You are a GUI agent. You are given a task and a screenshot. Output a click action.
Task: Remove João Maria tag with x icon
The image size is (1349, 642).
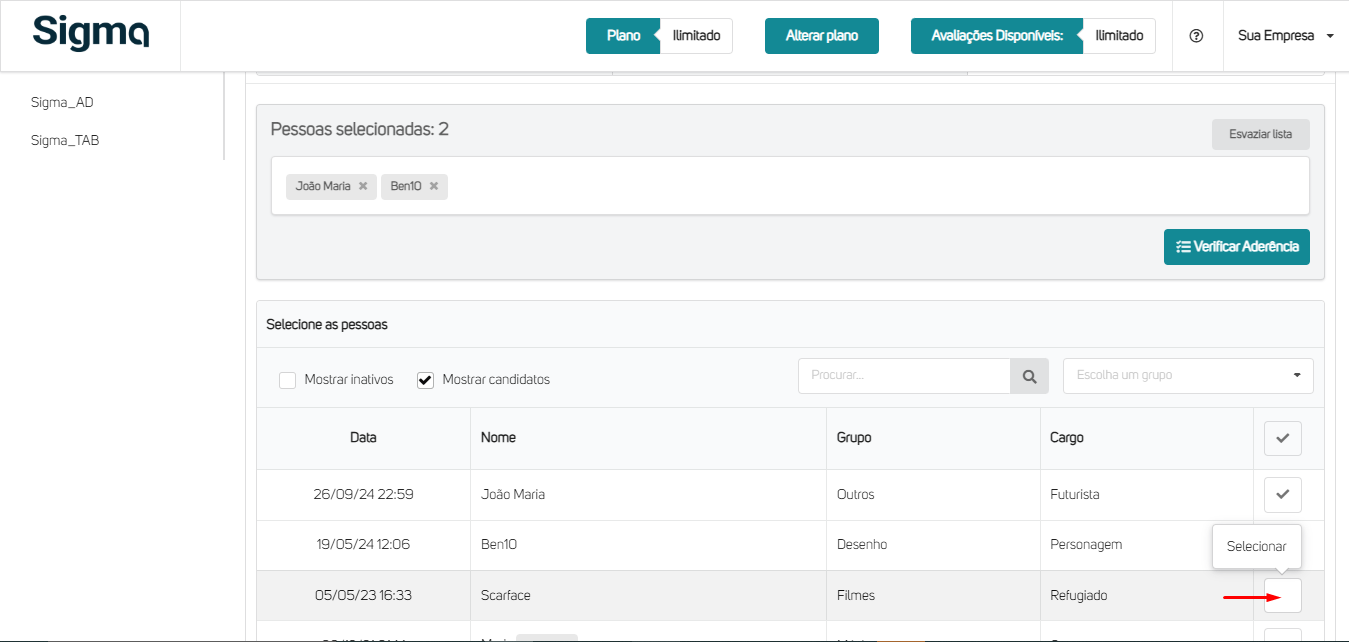click(363, 186)
